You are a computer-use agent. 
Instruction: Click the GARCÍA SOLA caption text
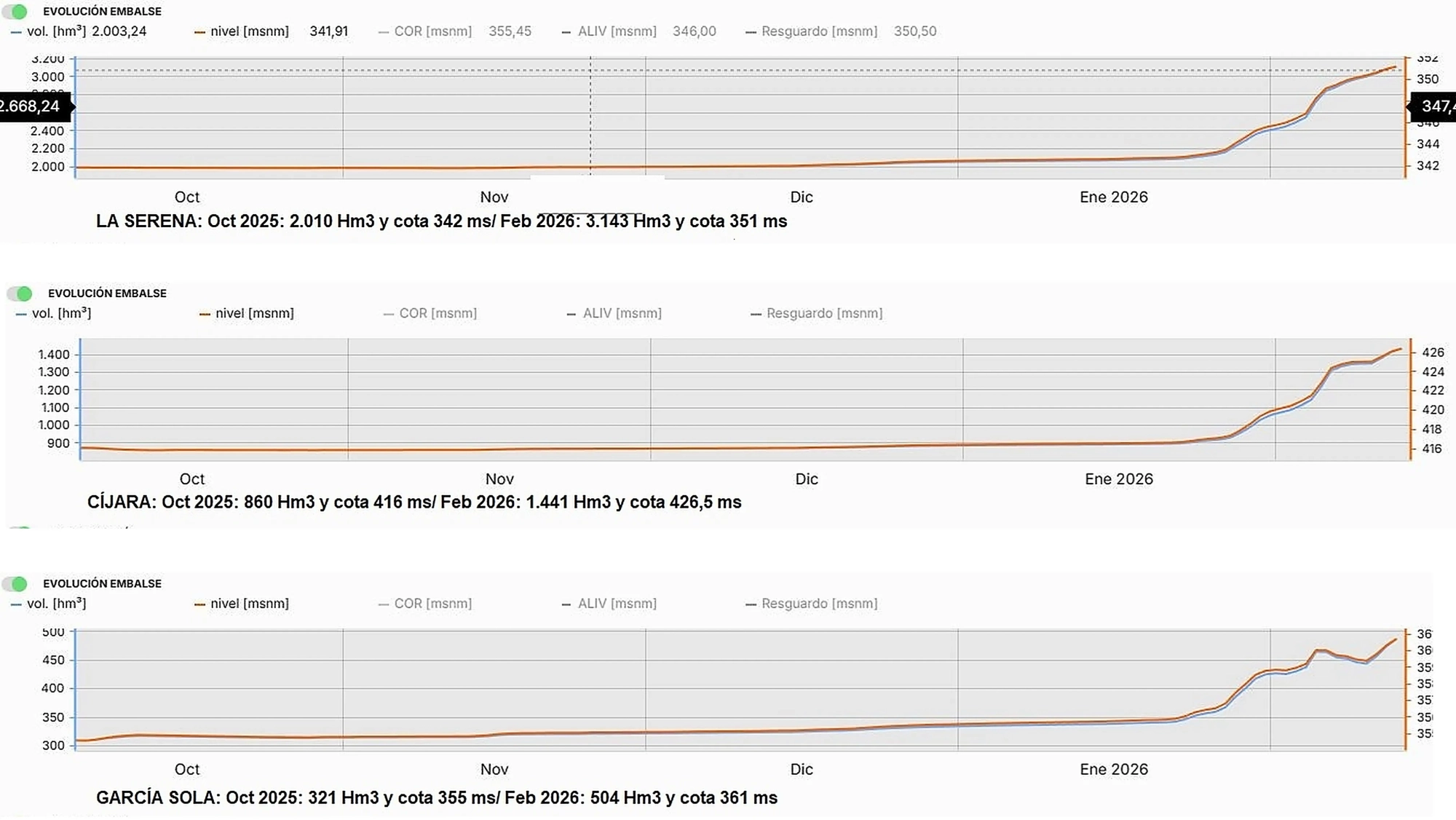click(x=437, y=798)
